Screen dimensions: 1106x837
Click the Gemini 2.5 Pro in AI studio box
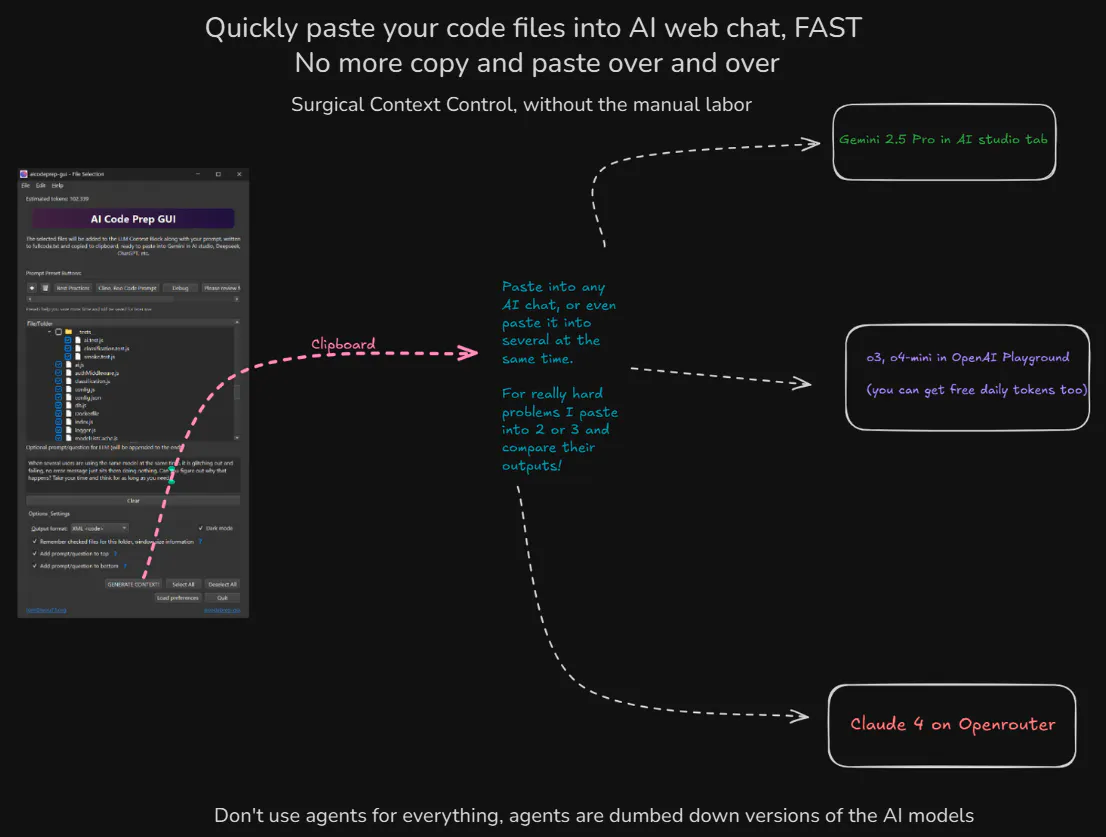tap(944, 142)
